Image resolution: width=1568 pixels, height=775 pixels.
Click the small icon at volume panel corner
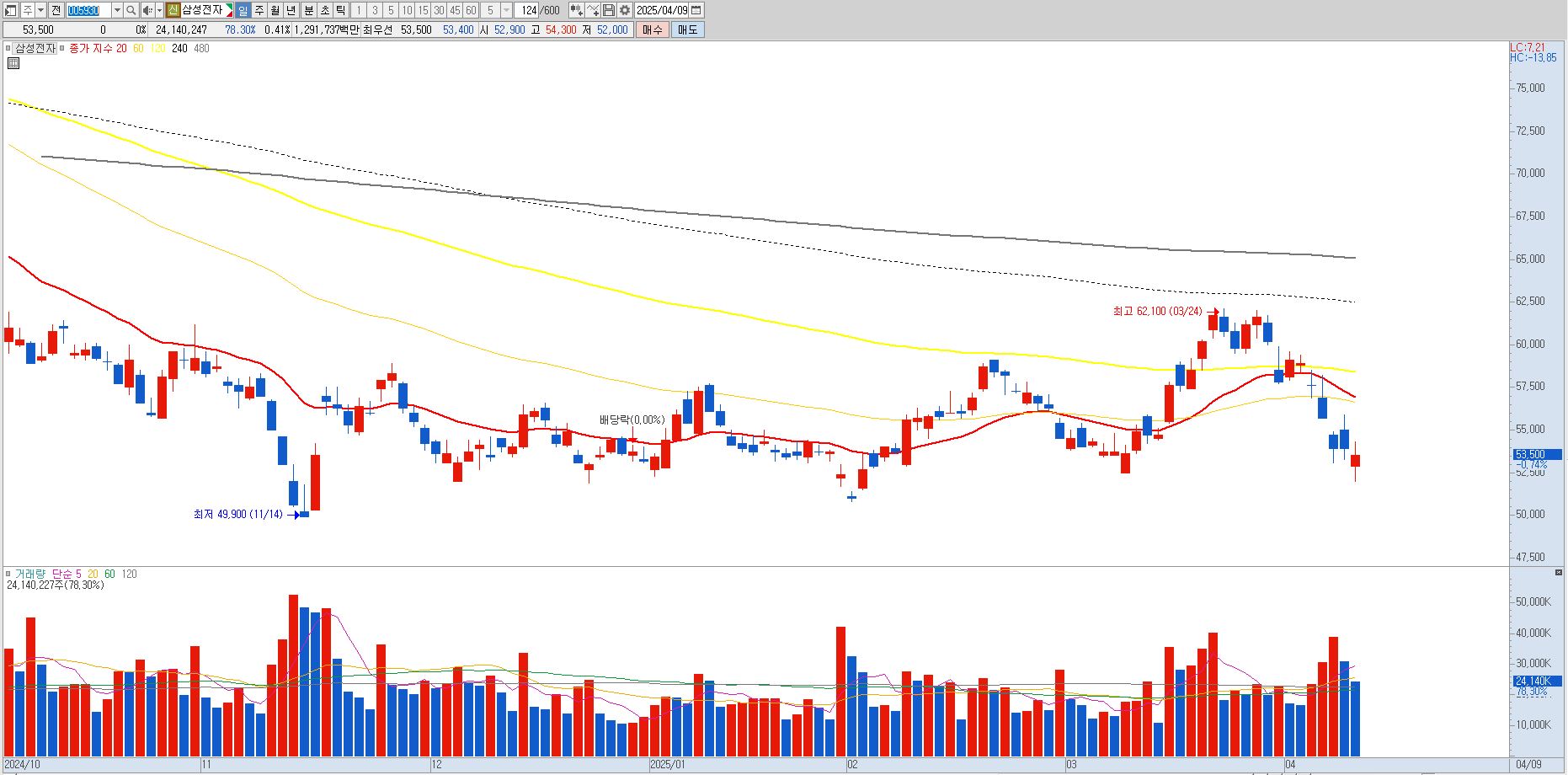[1558, 573]
